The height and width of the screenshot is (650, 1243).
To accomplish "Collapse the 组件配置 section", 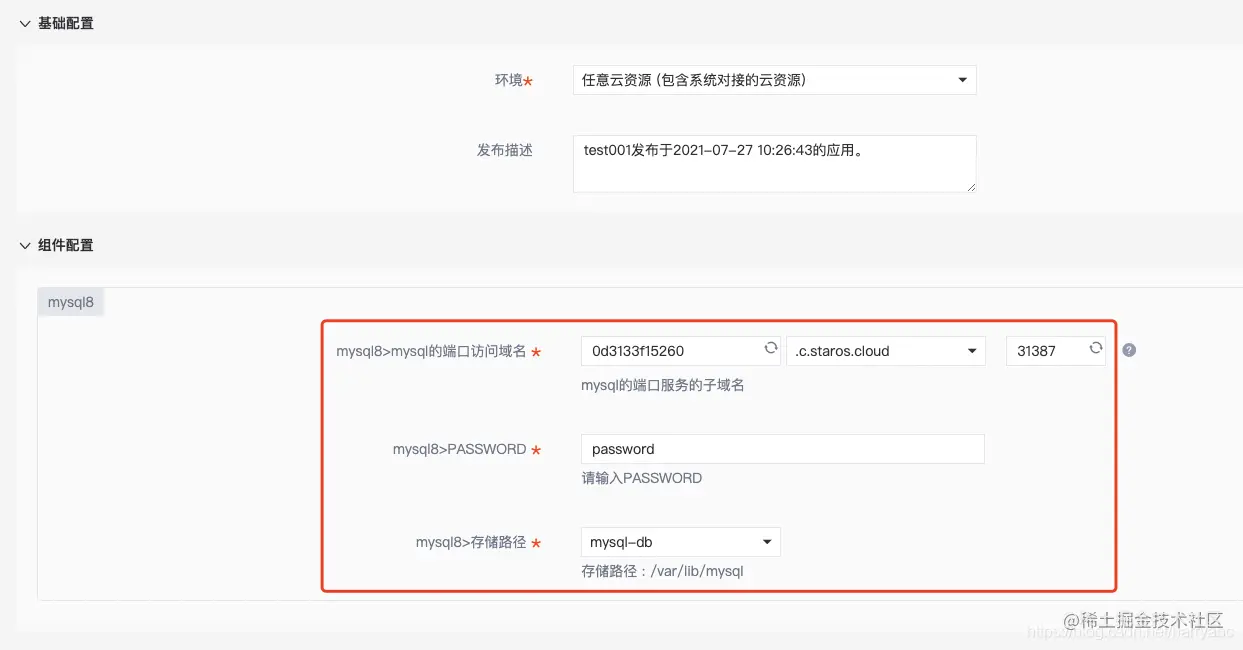I will (24, 245).
